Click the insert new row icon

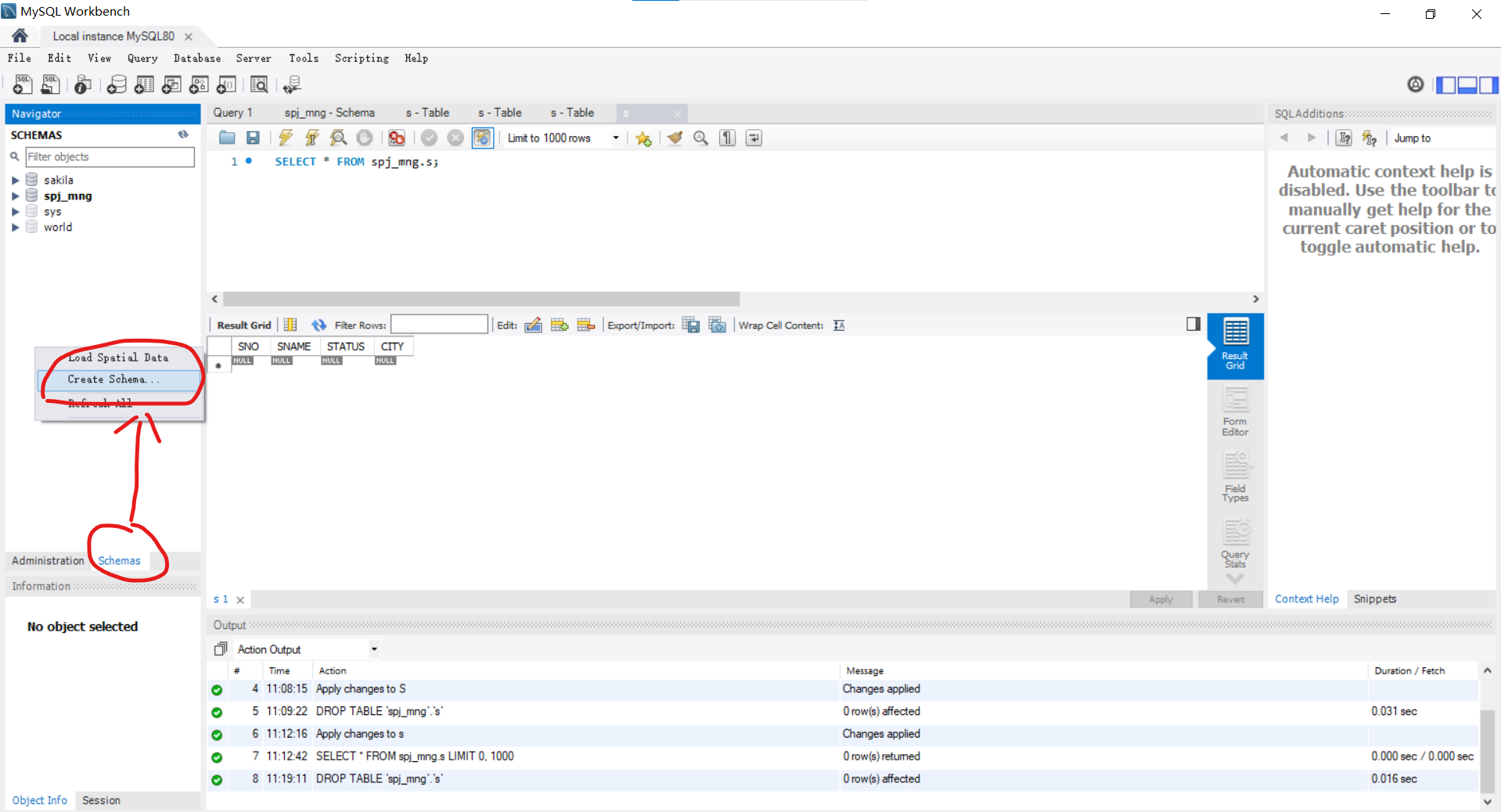tap(560, 325)
